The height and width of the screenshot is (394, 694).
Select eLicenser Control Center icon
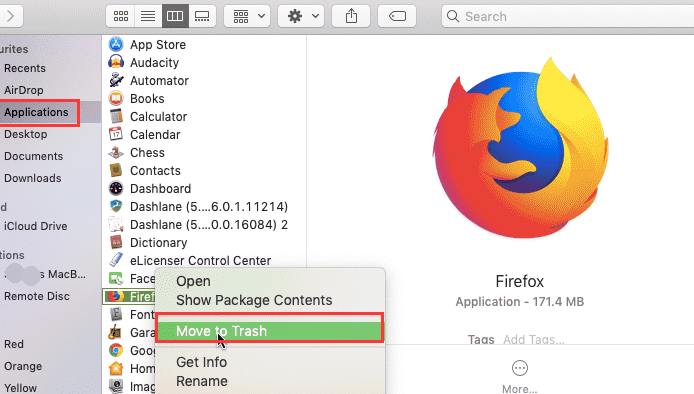[x=116, y=260]
